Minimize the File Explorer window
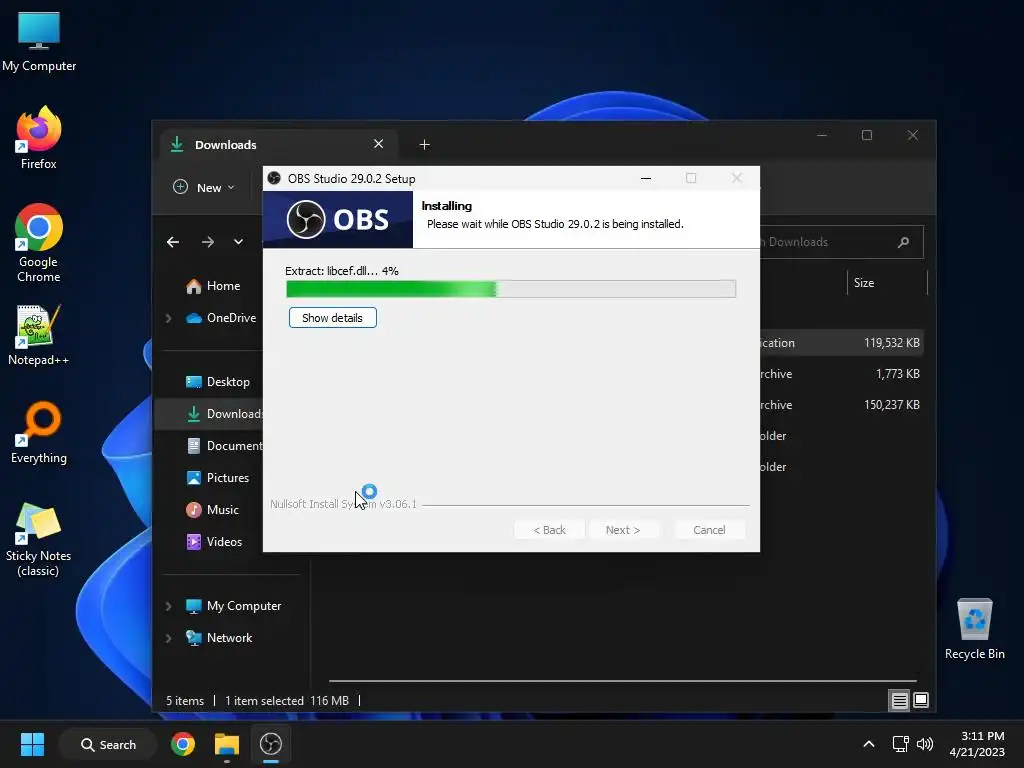Screen dimensions: 1024x768 pyautogui.click(x=822, y=135)
